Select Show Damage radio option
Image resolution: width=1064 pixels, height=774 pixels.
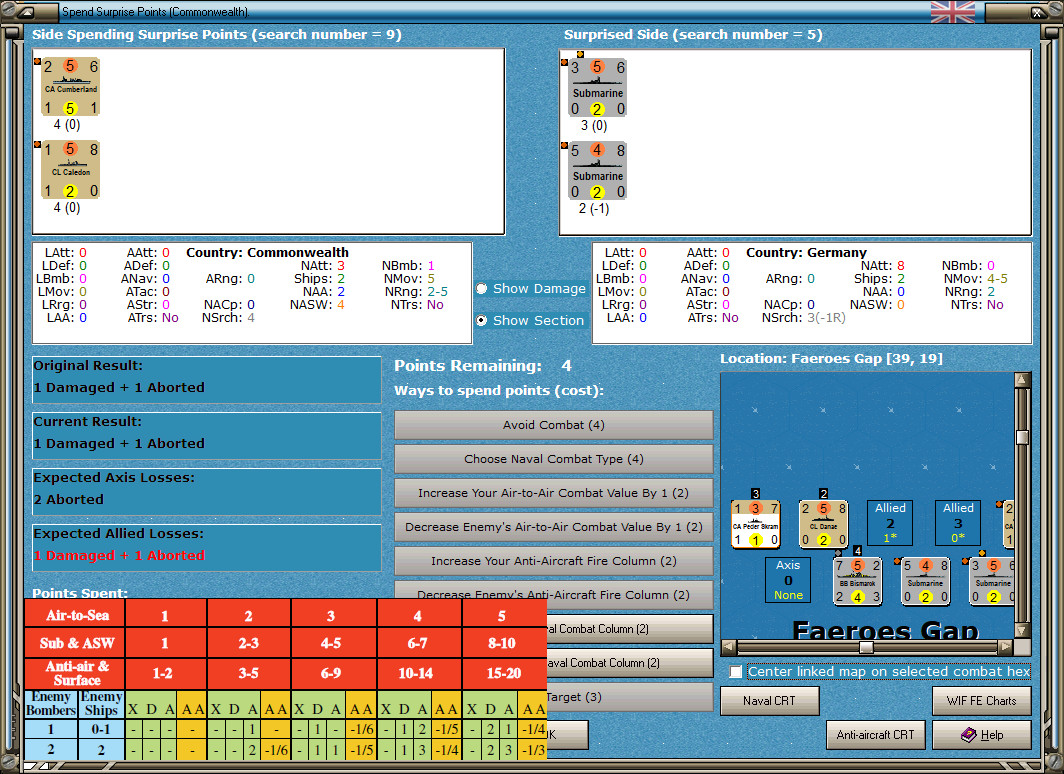(531, 288)
